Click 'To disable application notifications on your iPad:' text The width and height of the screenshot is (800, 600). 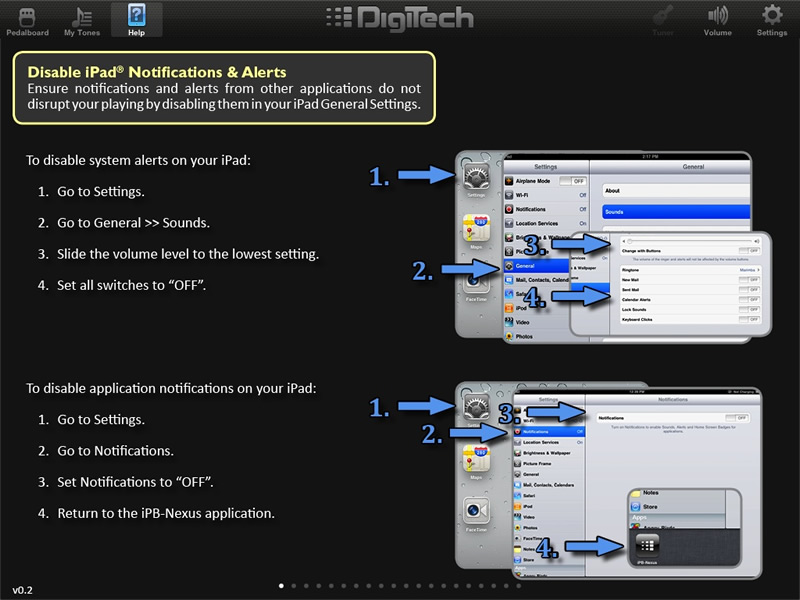171,388
